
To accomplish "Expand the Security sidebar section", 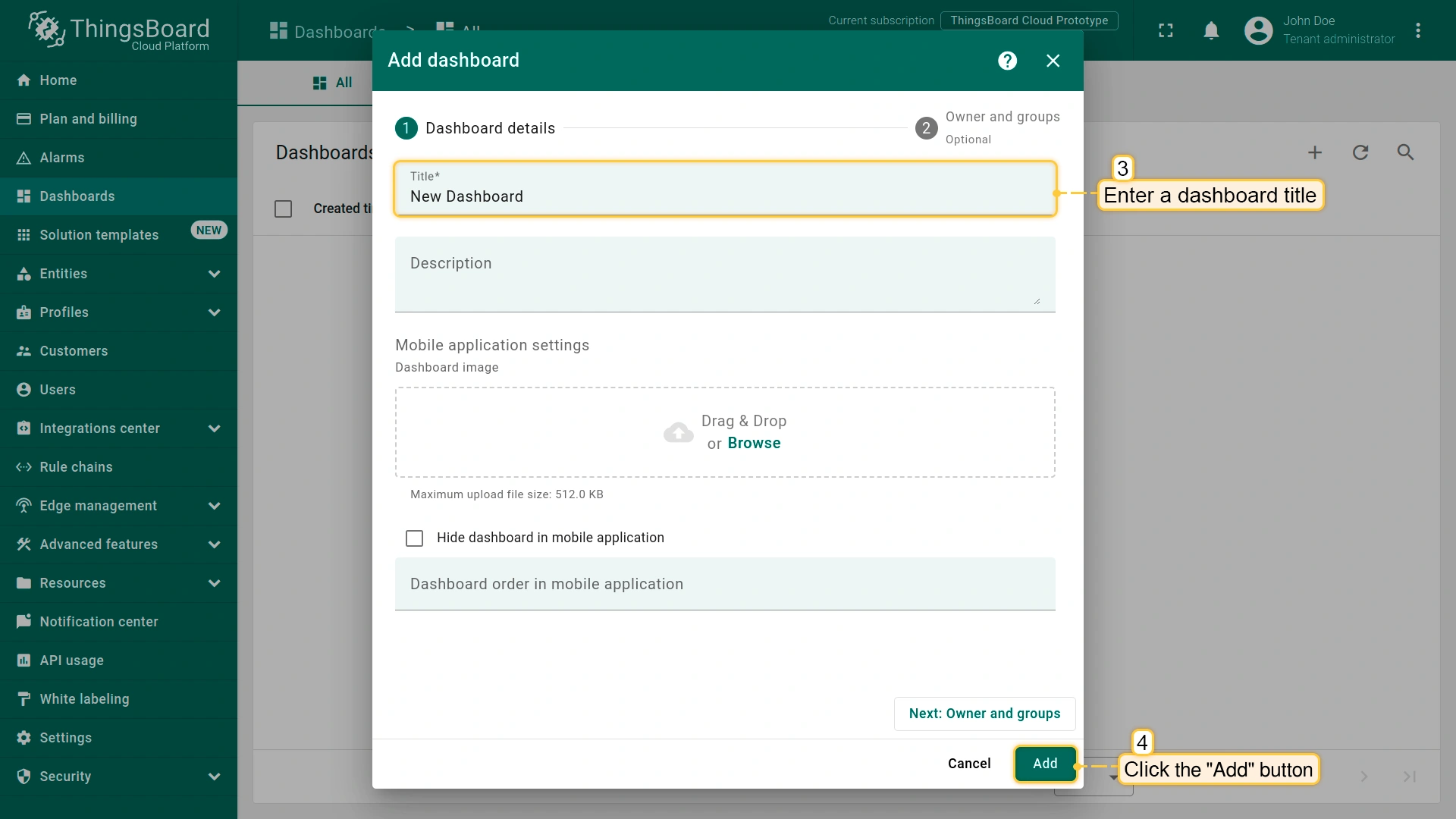I will tap(214, 777).
